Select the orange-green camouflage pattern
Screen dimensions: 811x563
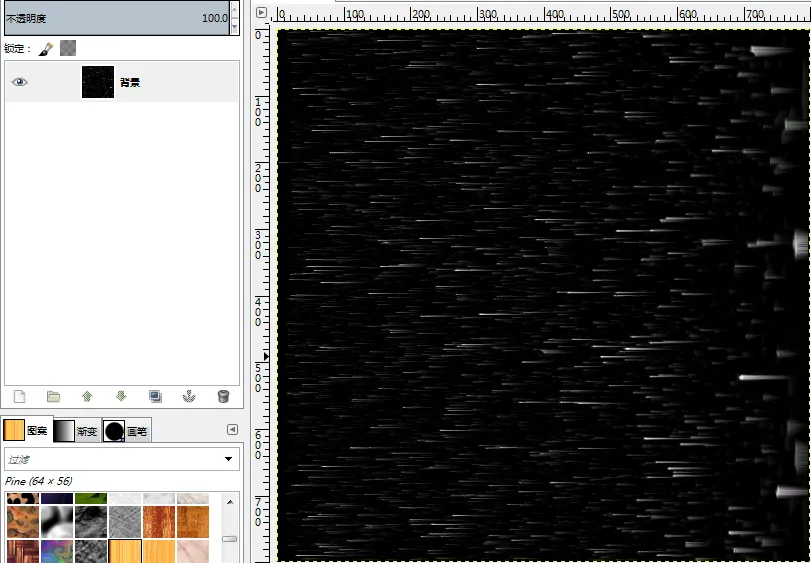pos(23,522)
